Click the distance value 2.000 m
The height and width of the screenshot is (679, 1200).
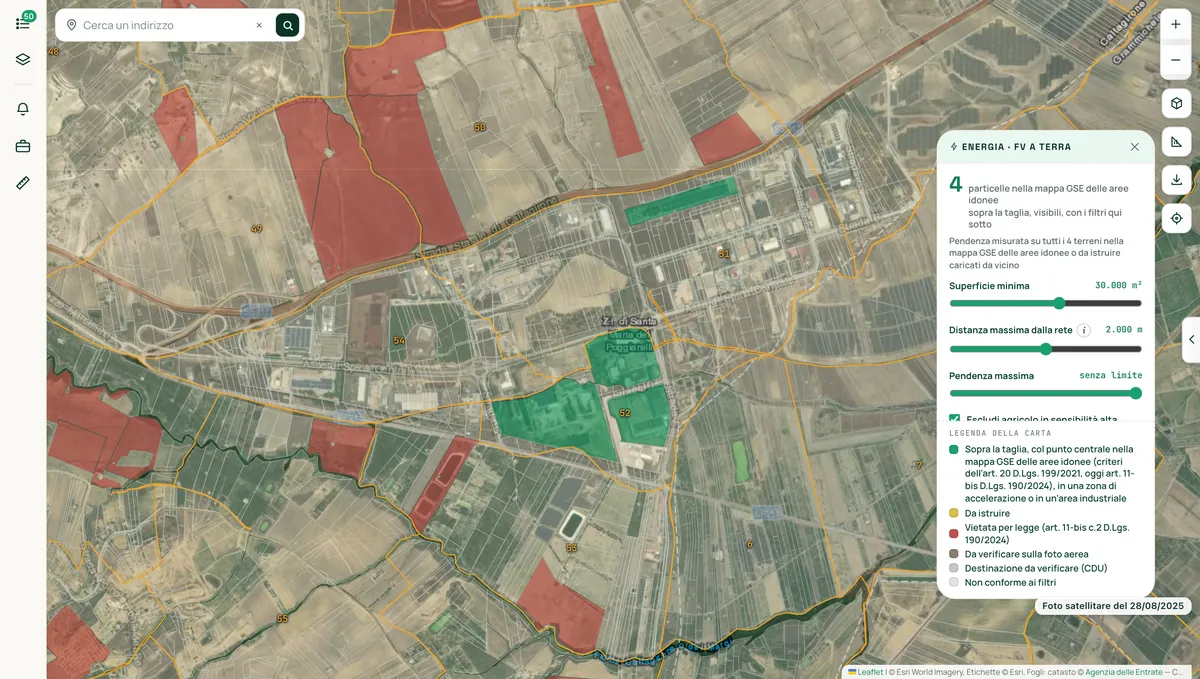click(1124, 329)
